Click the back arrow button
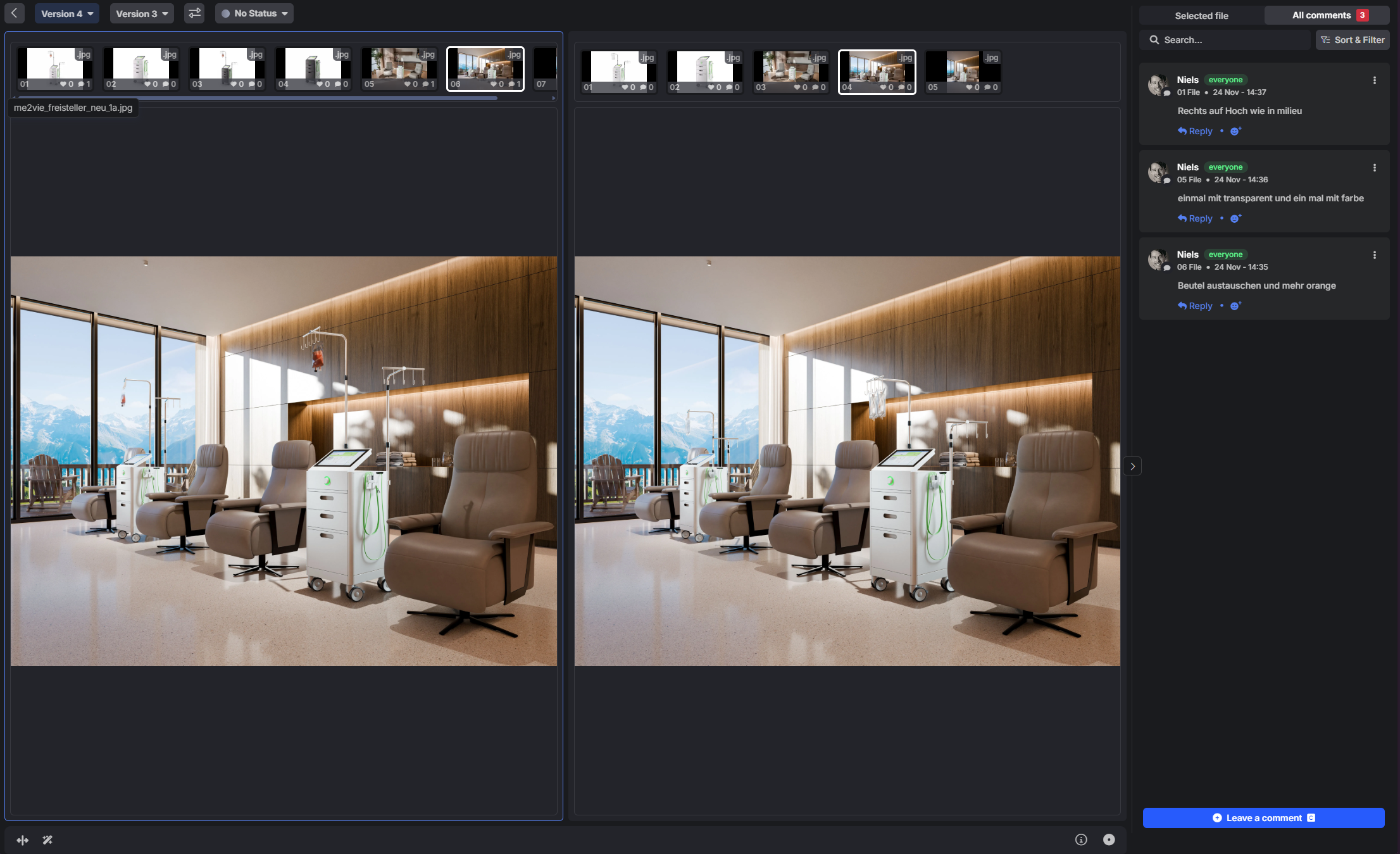The image size is (1400, 854). tap(14, 13)
